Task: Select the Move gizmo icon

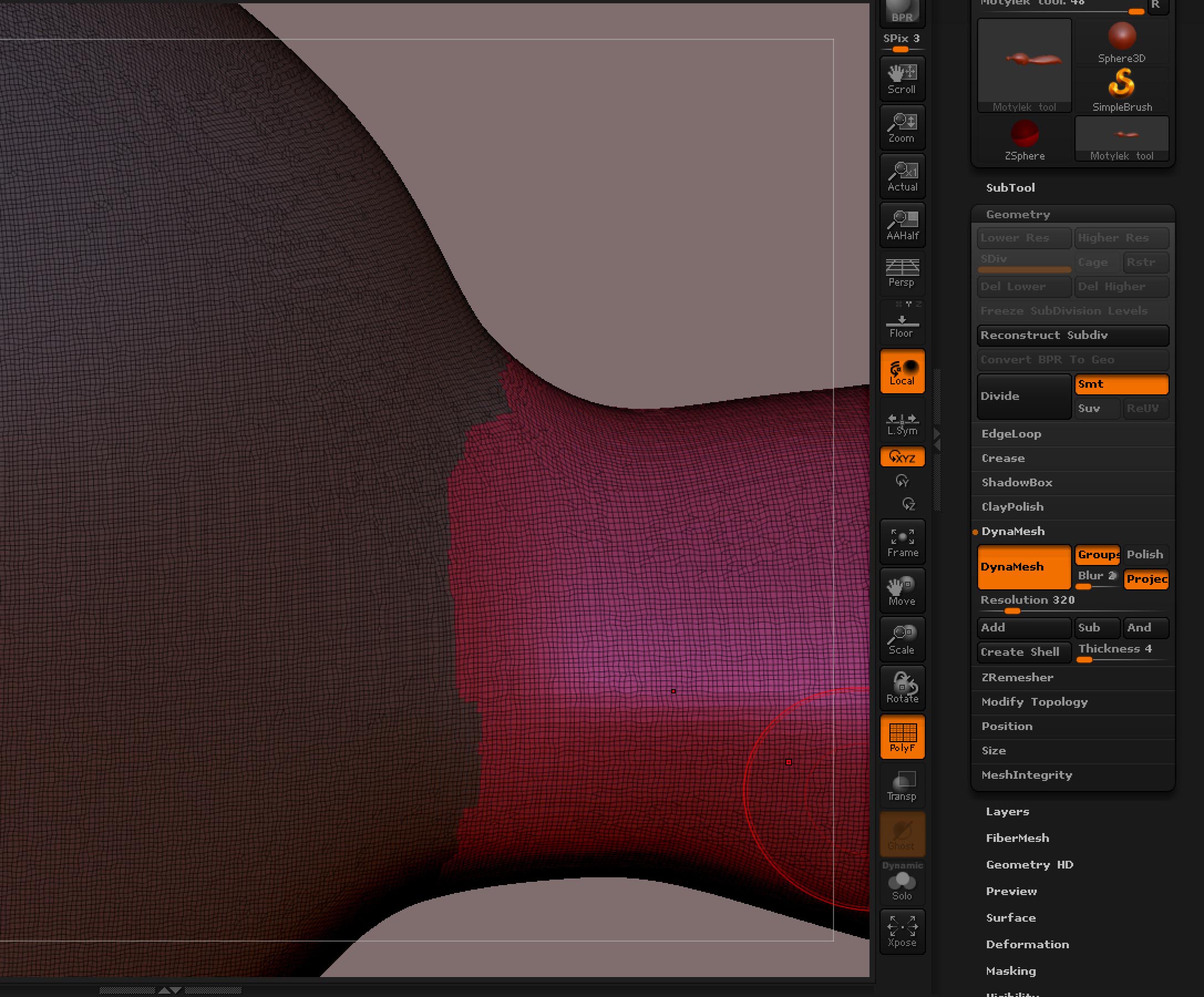Action: click(x=902, y=590)
